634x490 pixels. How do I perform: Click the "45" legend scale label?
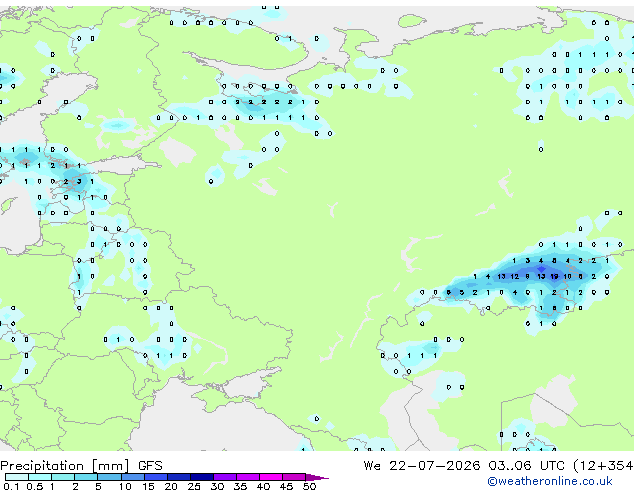click(286, 486)
